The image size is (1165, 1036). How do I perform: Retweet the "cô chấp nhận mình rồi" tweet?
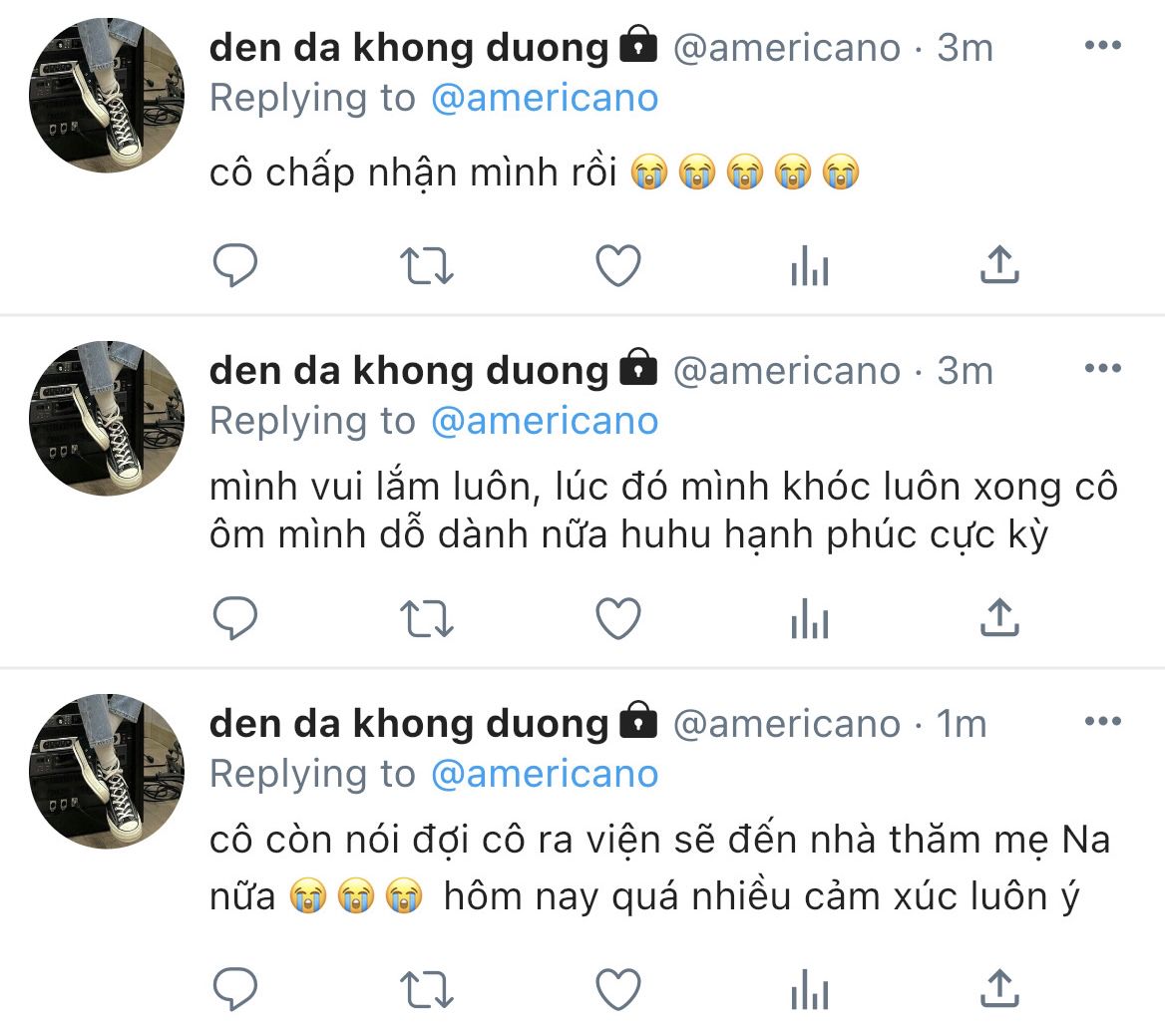point(427,266)
